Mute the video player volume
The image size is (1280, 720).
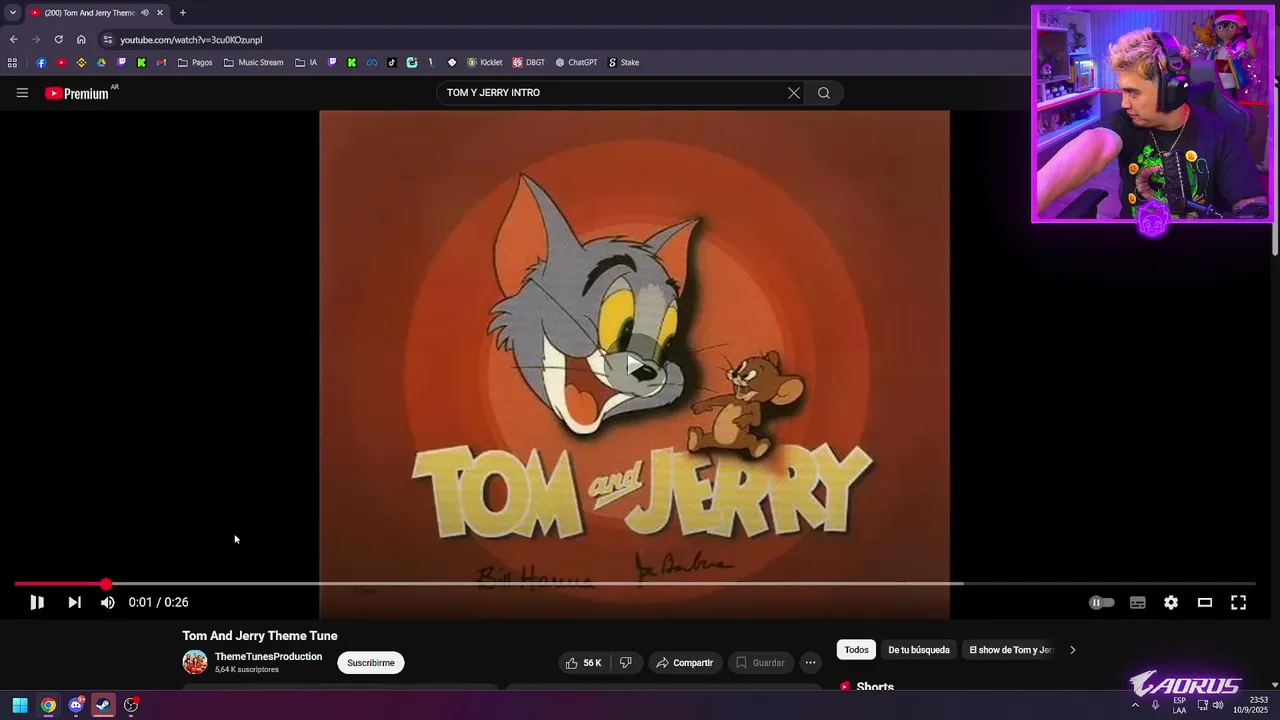coord(108,602)
